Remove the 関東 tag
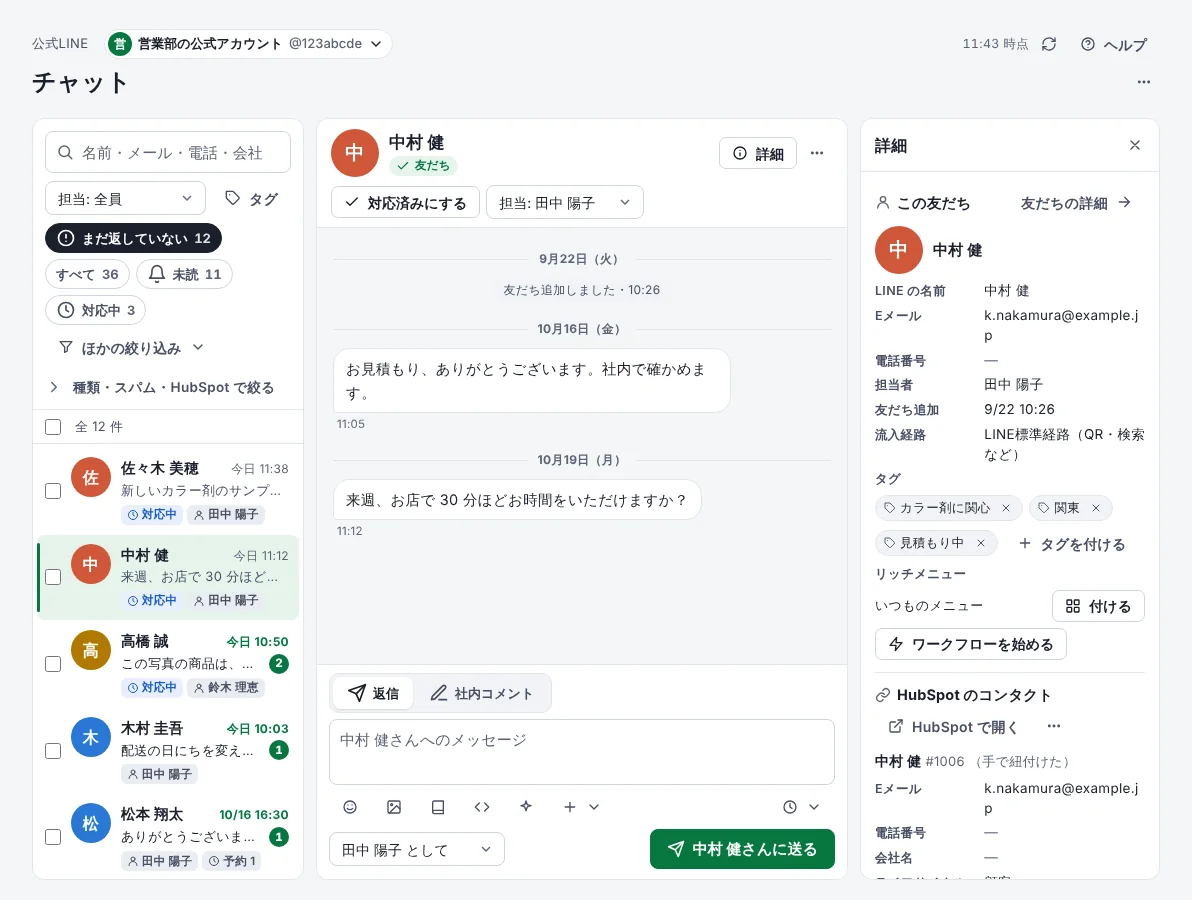This screenshot has height=900, width=1192. pos(1095,508)
